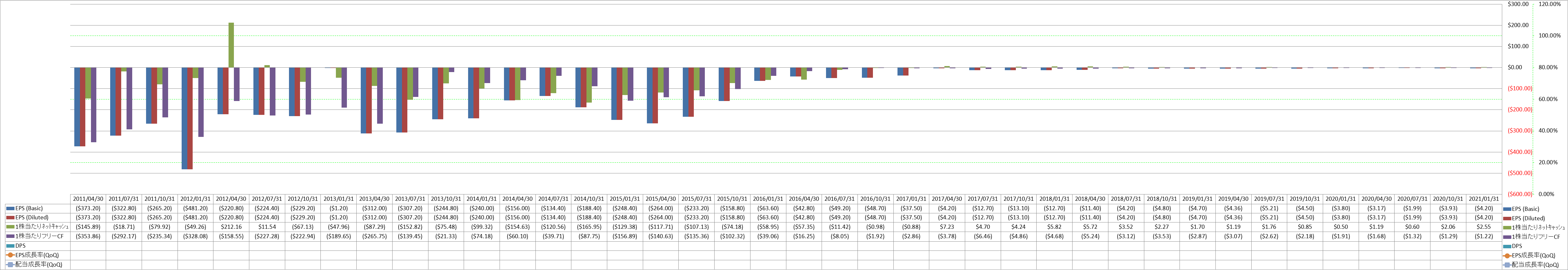Select the ($156.89) free CF cell
Viewport: 1568px width, 270px height.
coord(625,236)
